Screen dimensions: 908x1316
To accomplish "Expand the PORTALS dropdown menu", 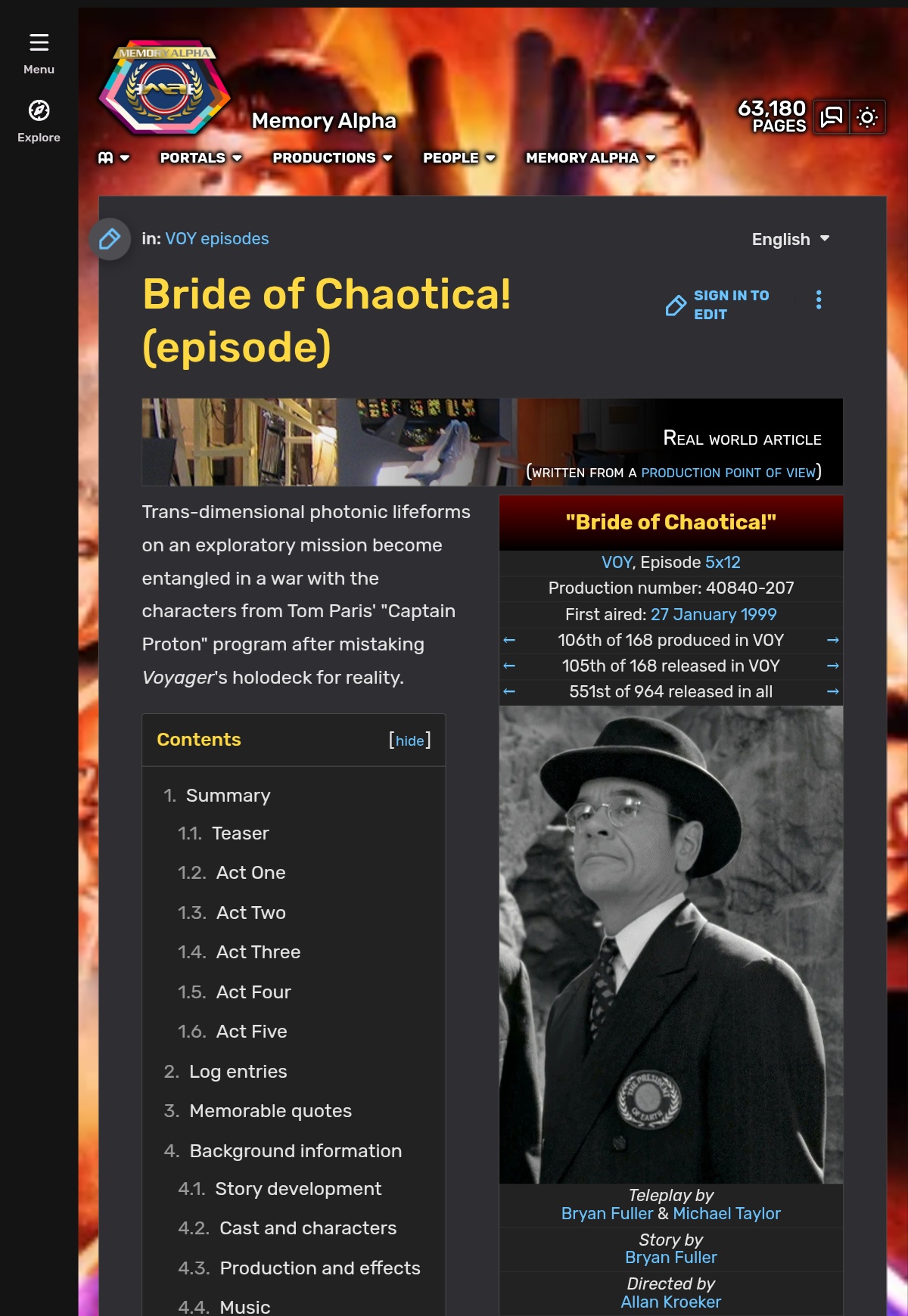I will pos(201,158).
